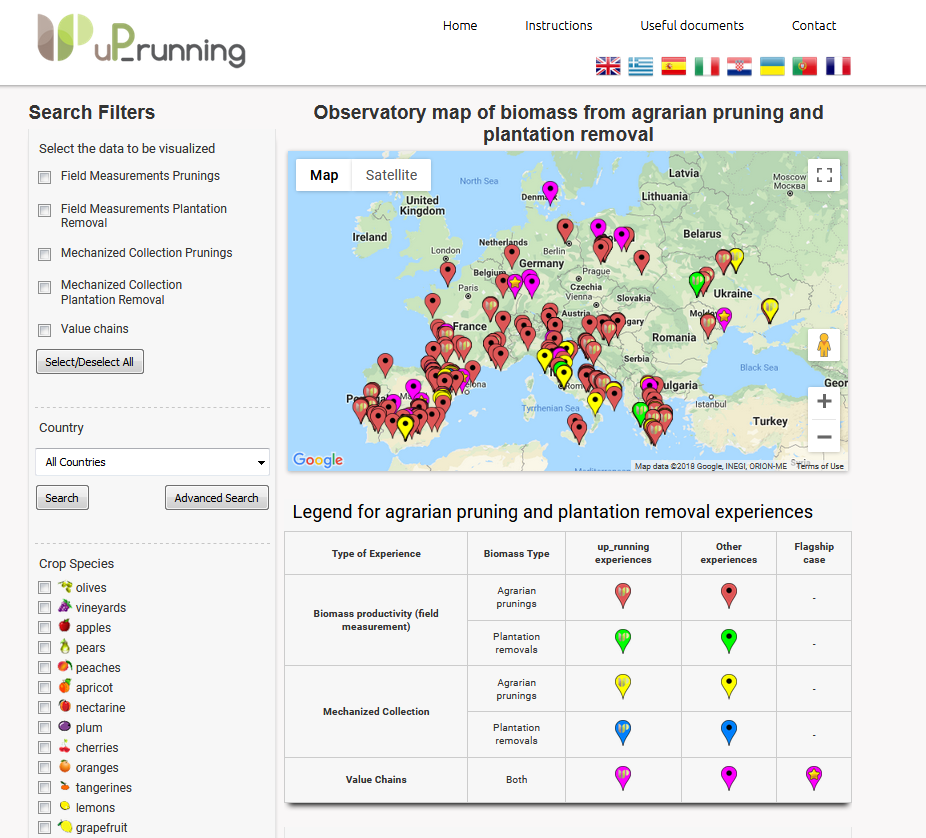Click the 'Crop Species' section label

77,563
